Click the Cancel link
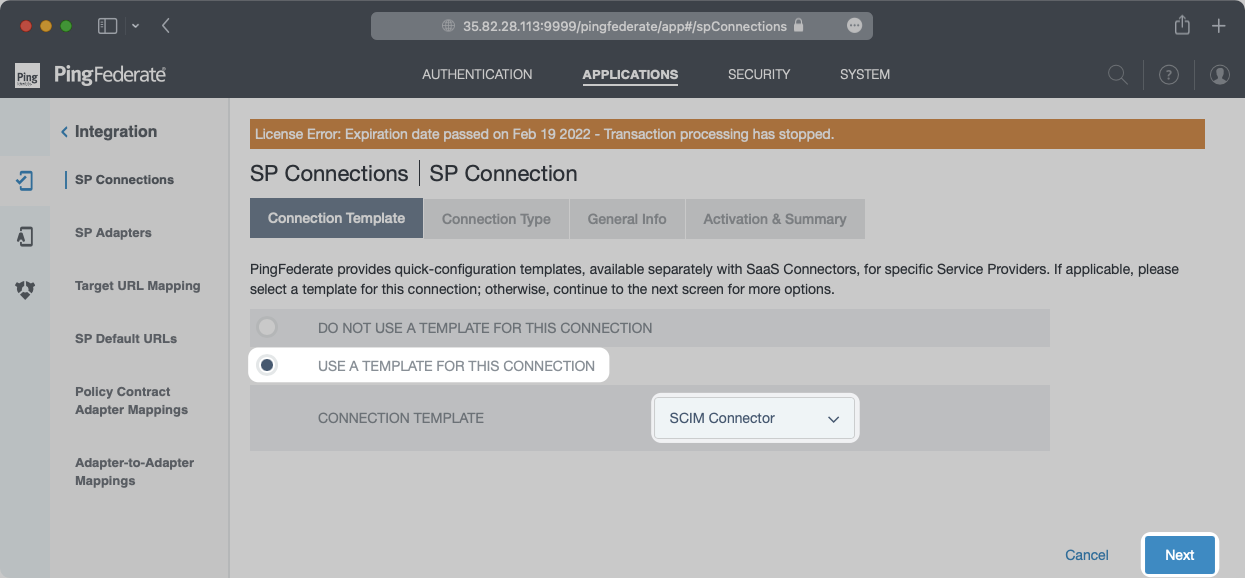The image size is (1245, 578). pos(1086,555)
